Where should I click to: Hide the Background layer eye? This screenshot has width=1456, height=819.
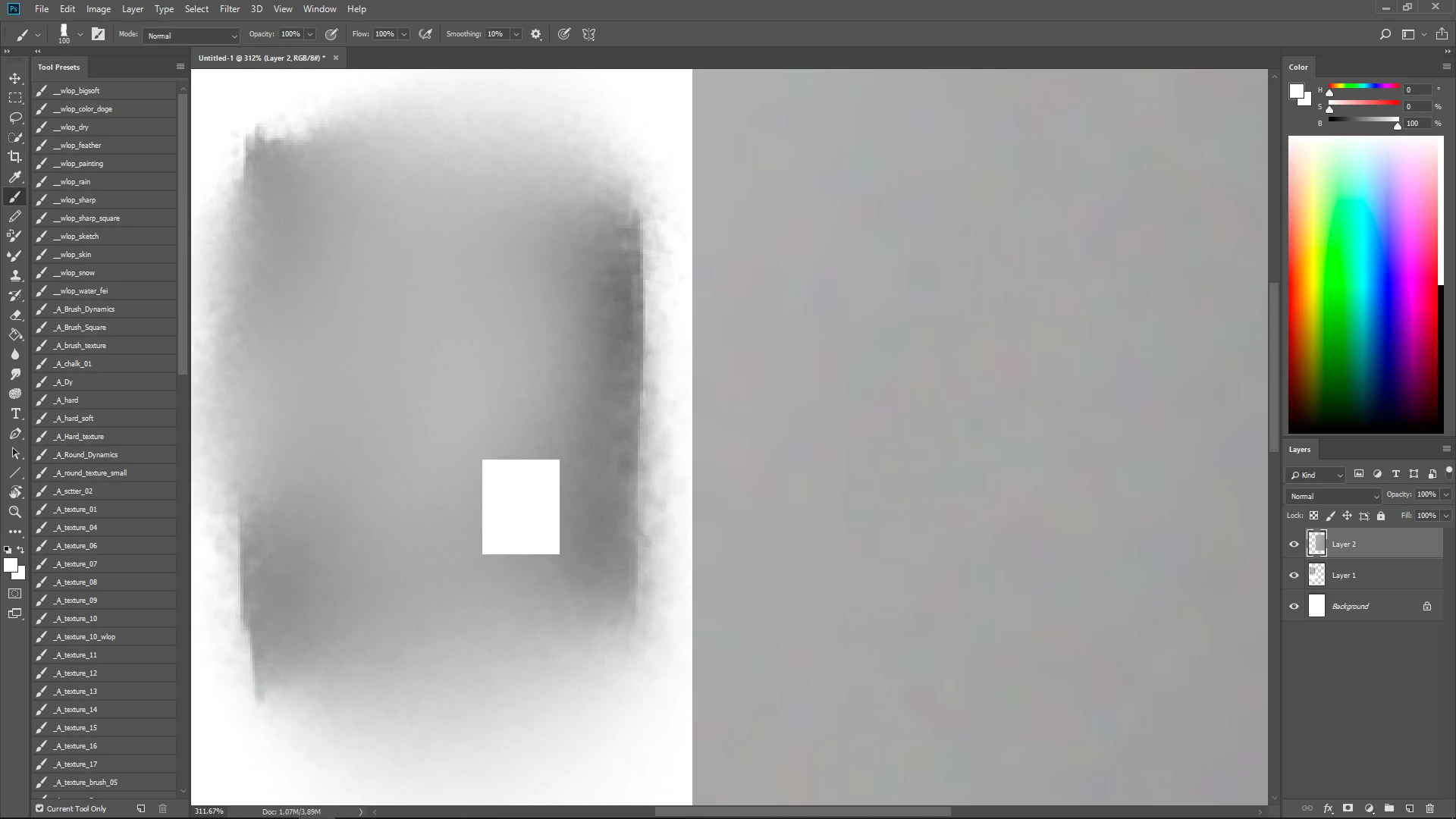(1294, 606)
